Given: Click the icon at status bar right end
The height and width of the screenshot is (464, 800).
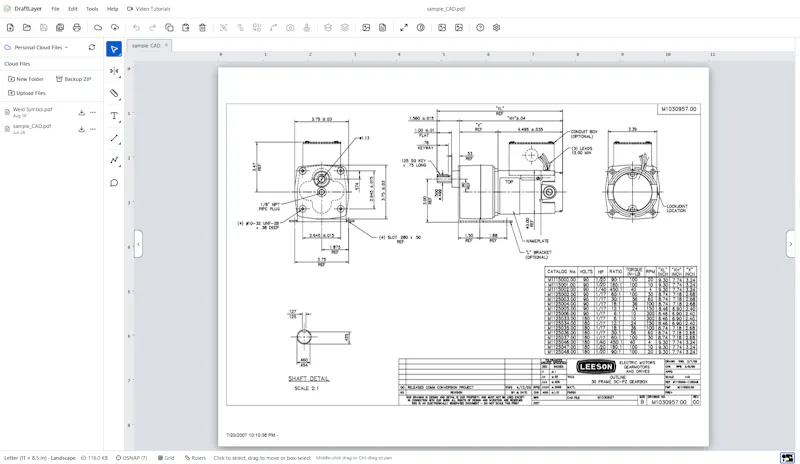Looking at the screenshot, I should click(787, 458).
